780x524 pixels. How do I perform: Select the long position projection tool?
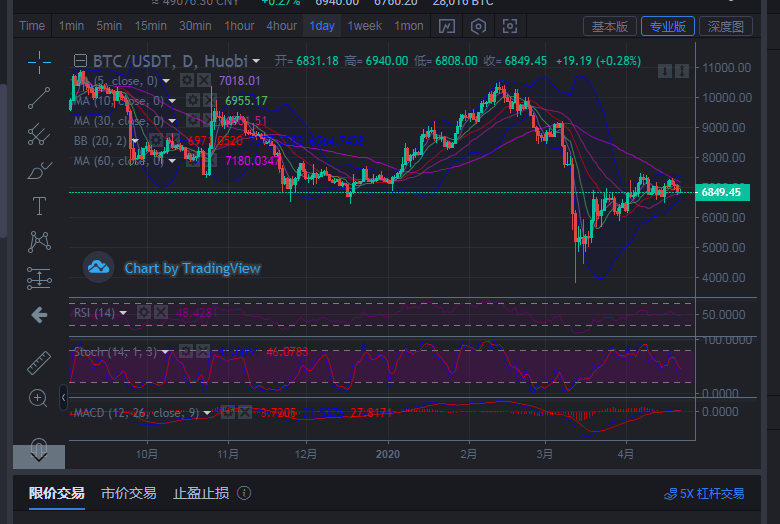coord(39,278)
